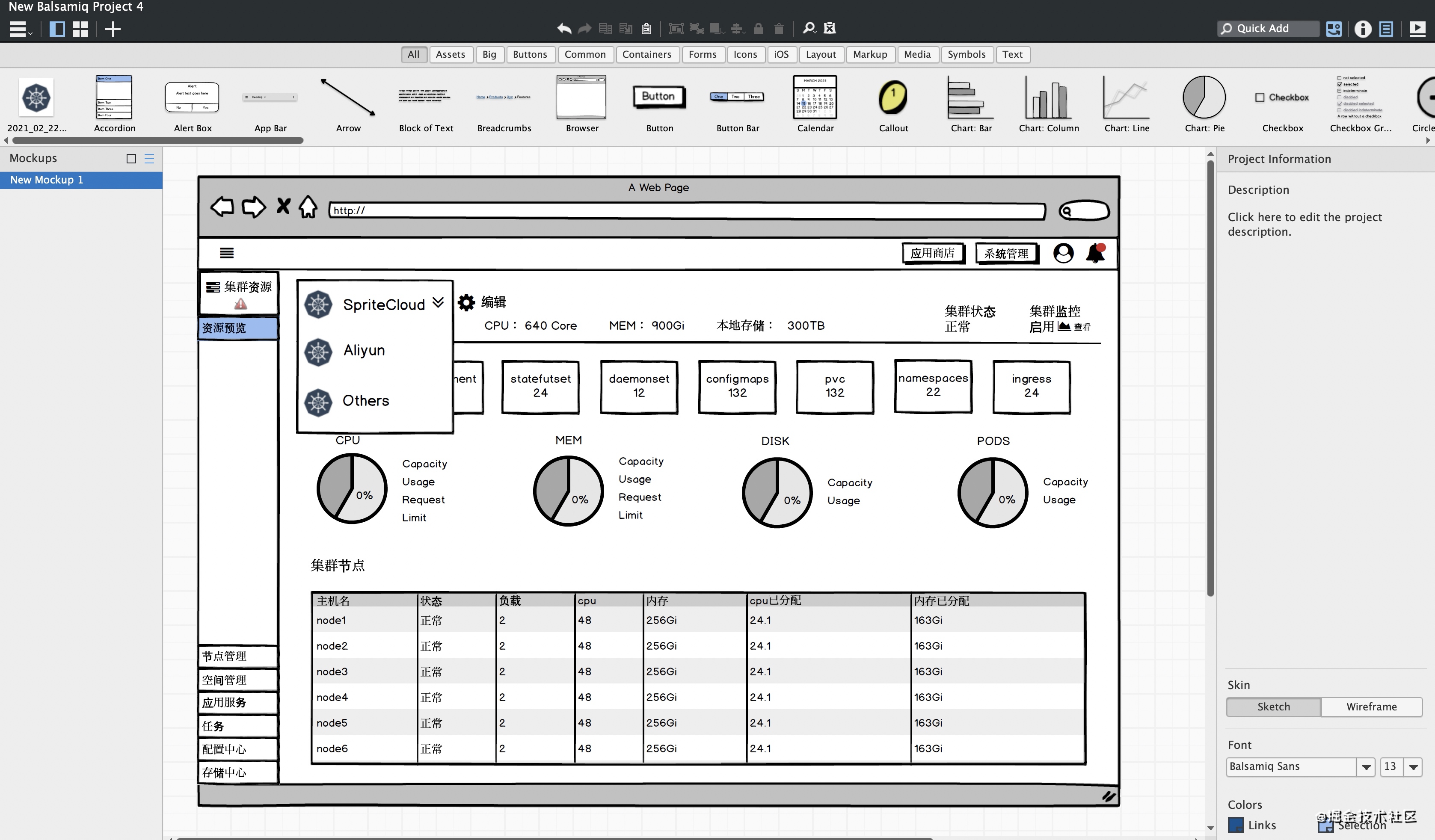Image resolution: width=1435 pixels, height=840 pixels.
Task: Open the 节点管理 sidebar item
Action: (238, 656)
